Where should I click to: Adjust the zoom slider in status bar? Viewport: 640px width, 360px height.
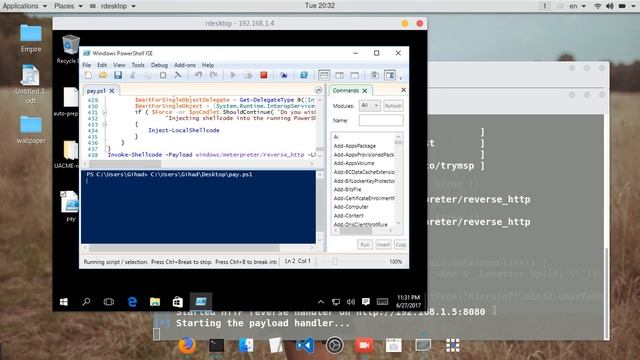point(335,261)
